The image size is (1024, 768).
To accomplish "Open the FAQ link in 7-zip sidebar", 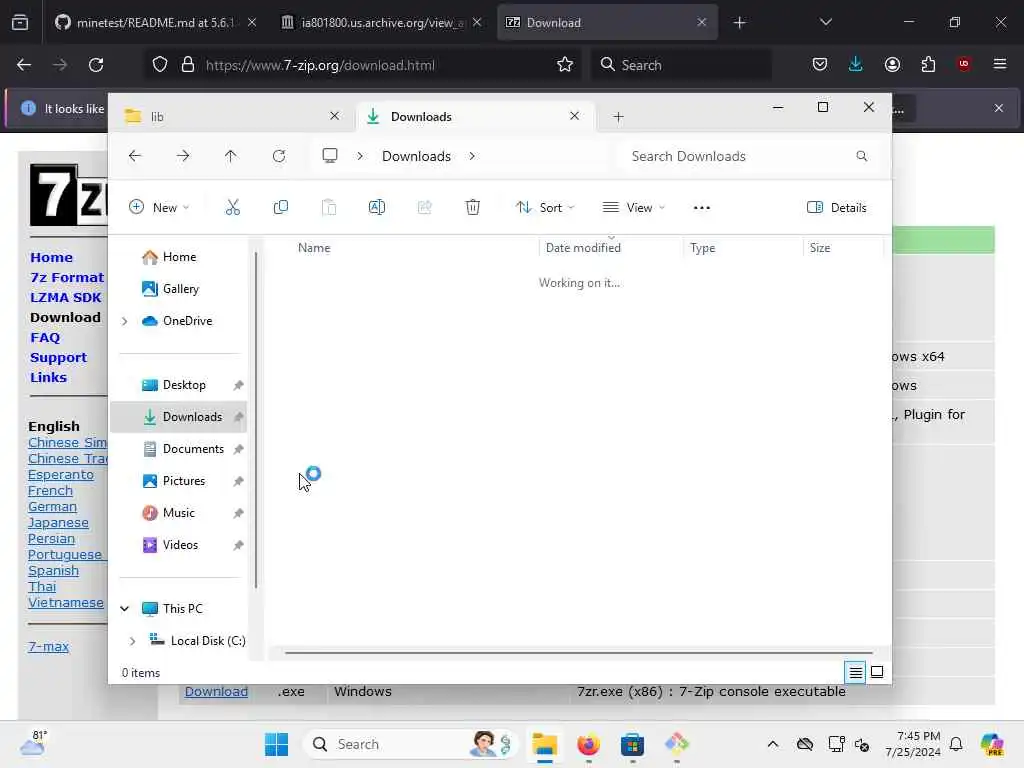I will [x=45, y=338].
